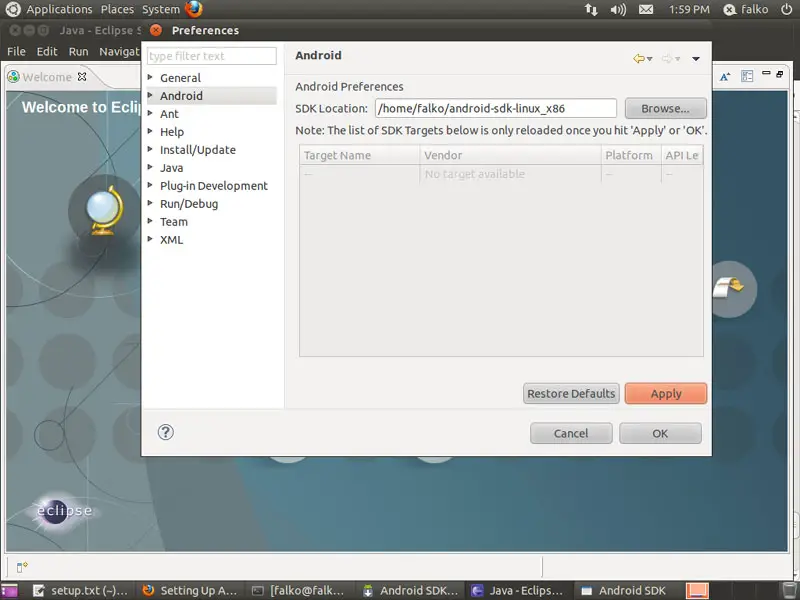Open Eclipse File menu
Viewport: 800px width, 600px height.
16,51
